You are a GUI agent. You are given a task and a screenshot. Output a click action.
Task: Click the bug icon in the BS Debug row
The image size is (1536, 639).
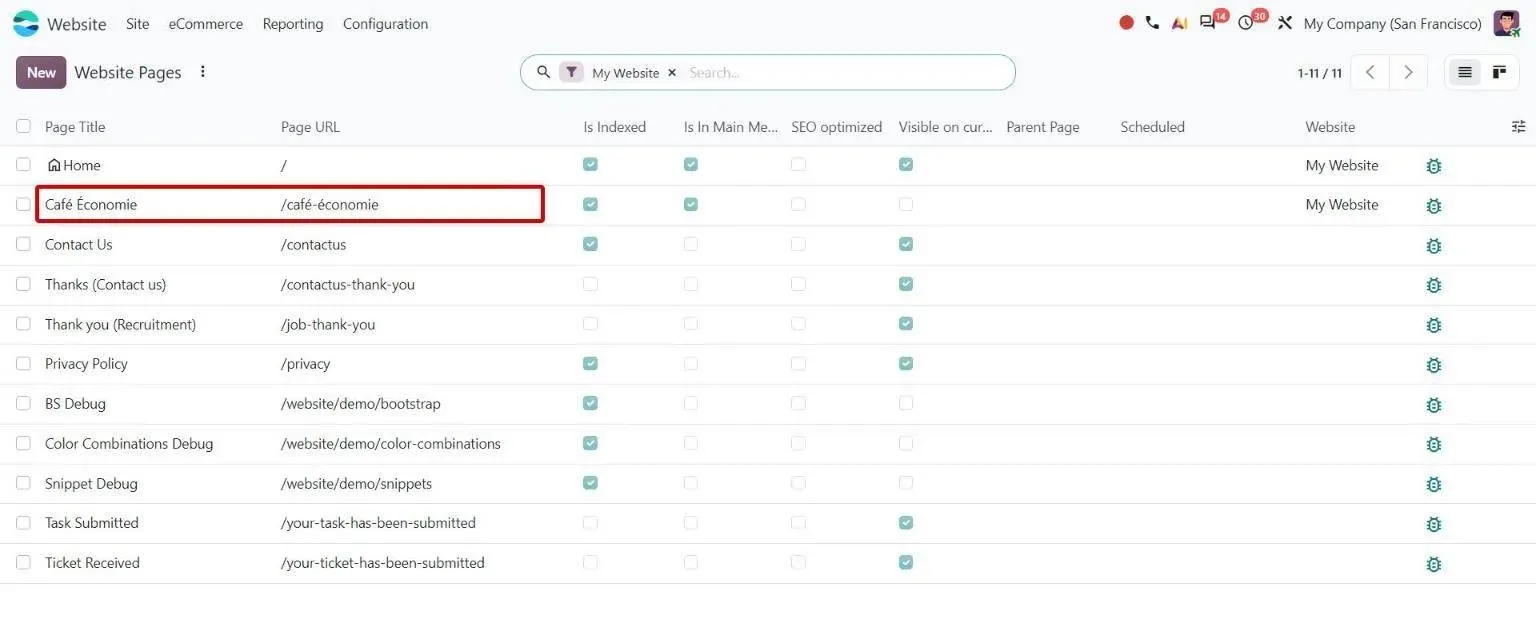coord(1433,405)
